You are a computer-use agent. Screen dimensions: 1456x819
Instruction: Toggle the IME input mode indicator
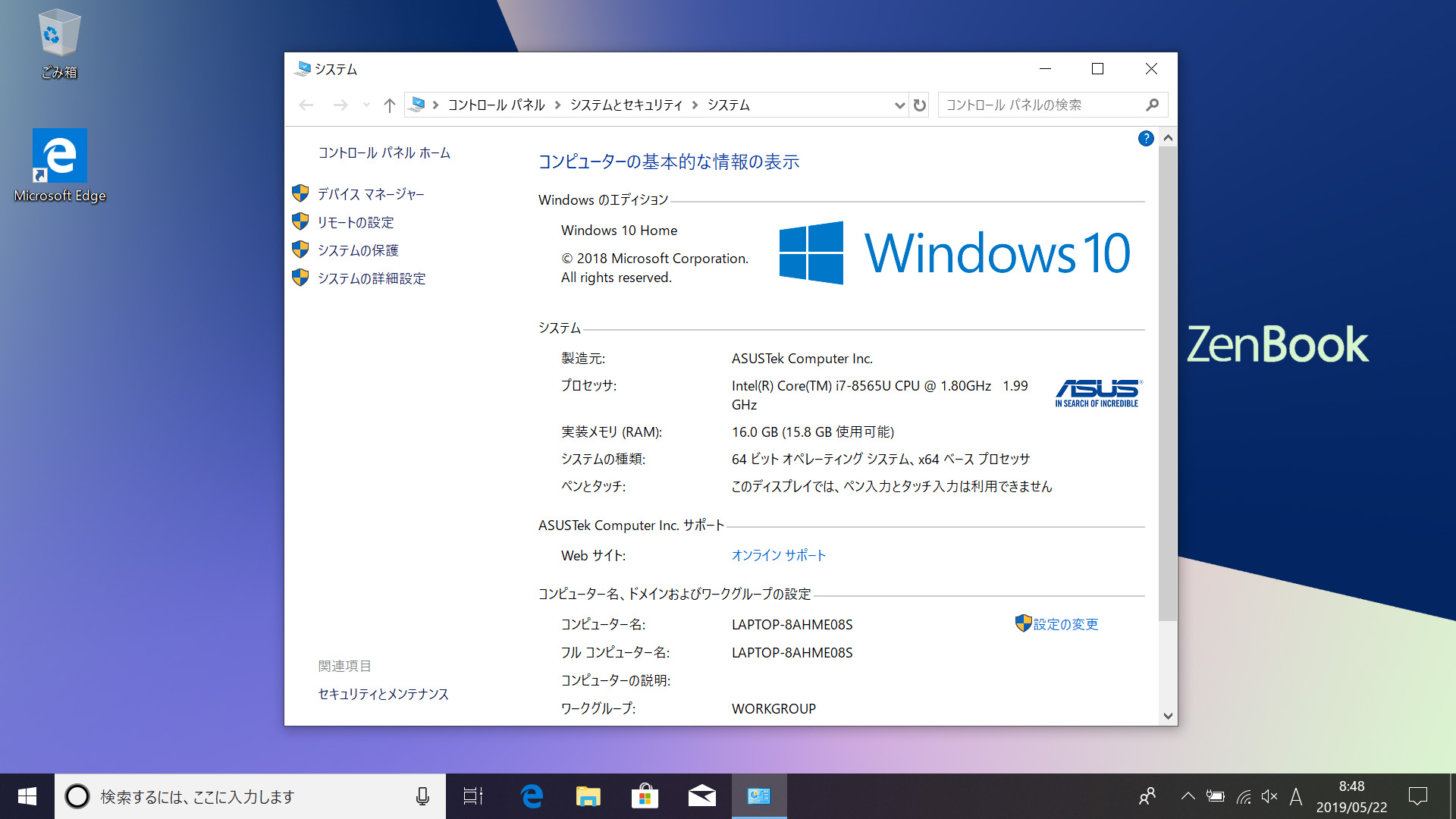[x=1296, y=796]
